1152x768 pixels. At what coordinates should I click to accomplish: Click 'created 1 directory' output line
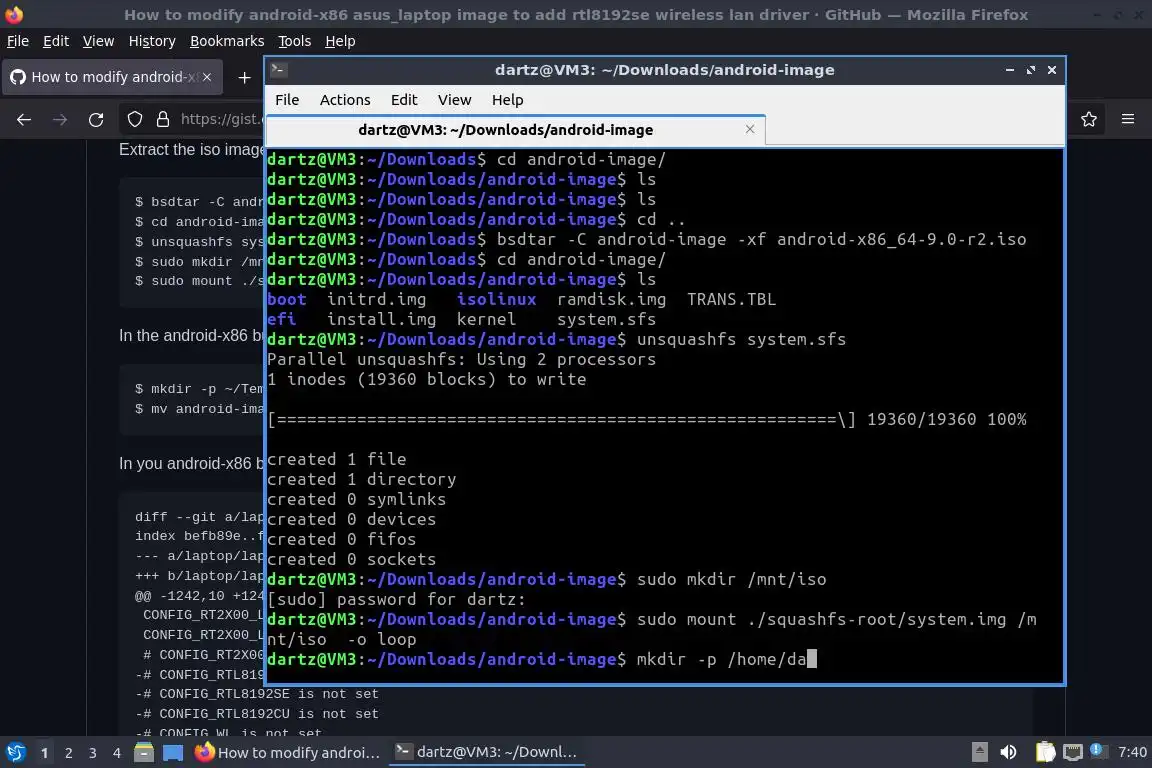click(x=361, y=479)
